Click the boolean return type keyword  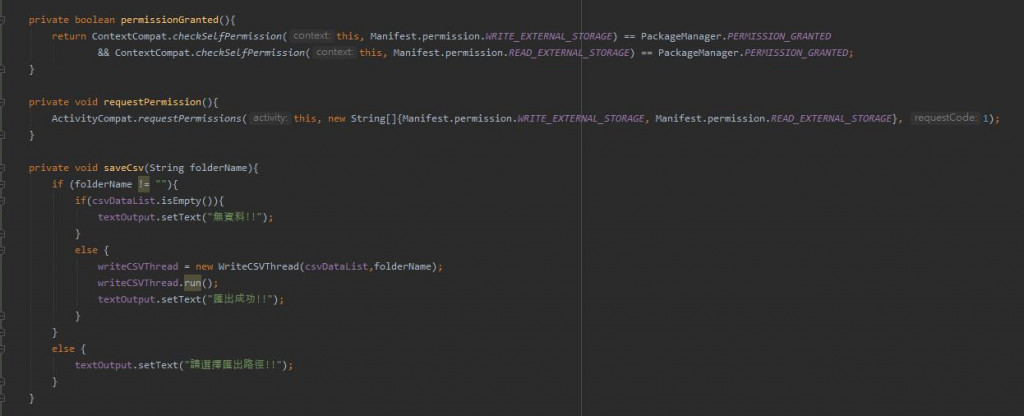pyautogui.click(x=95, y=20)
